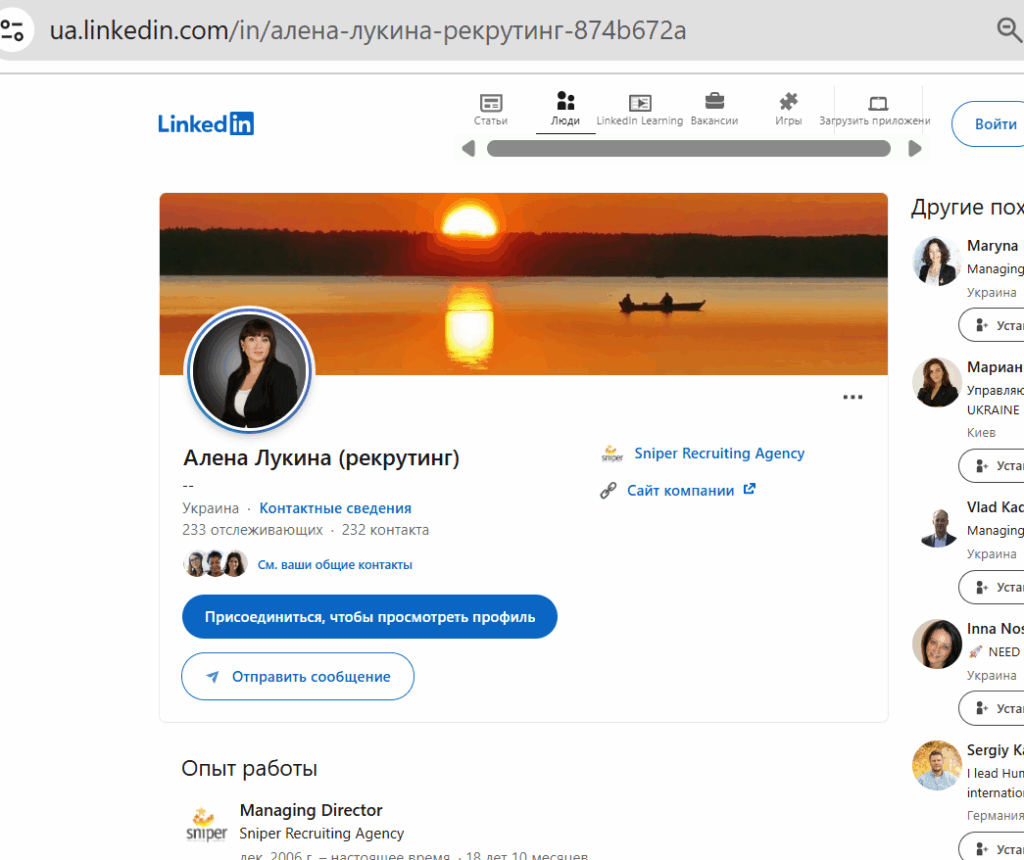Open Sergiy's profile name link
This screenshot has height=860, width=1024.
[995, 750]
